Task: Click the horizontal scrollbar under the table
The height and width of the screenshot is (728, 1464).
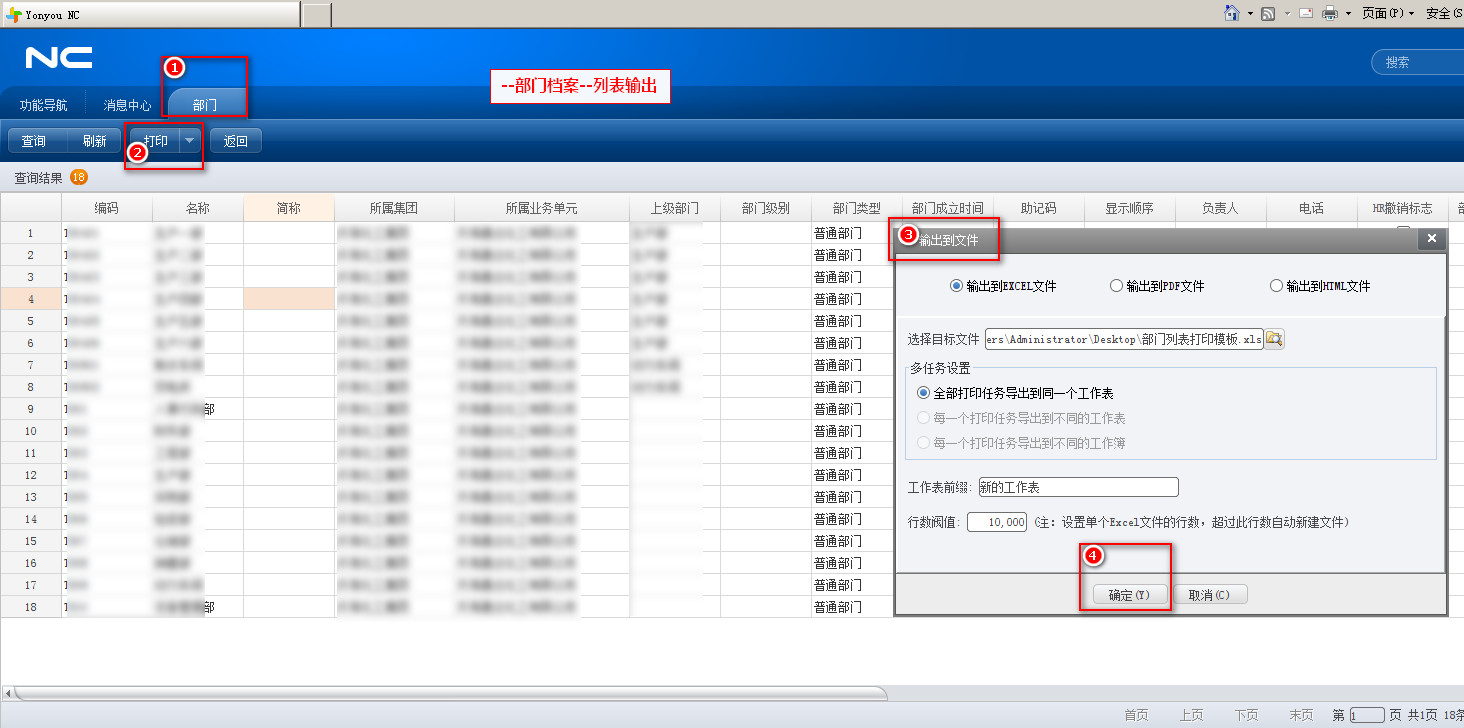Action: click(x=450, y=693)
